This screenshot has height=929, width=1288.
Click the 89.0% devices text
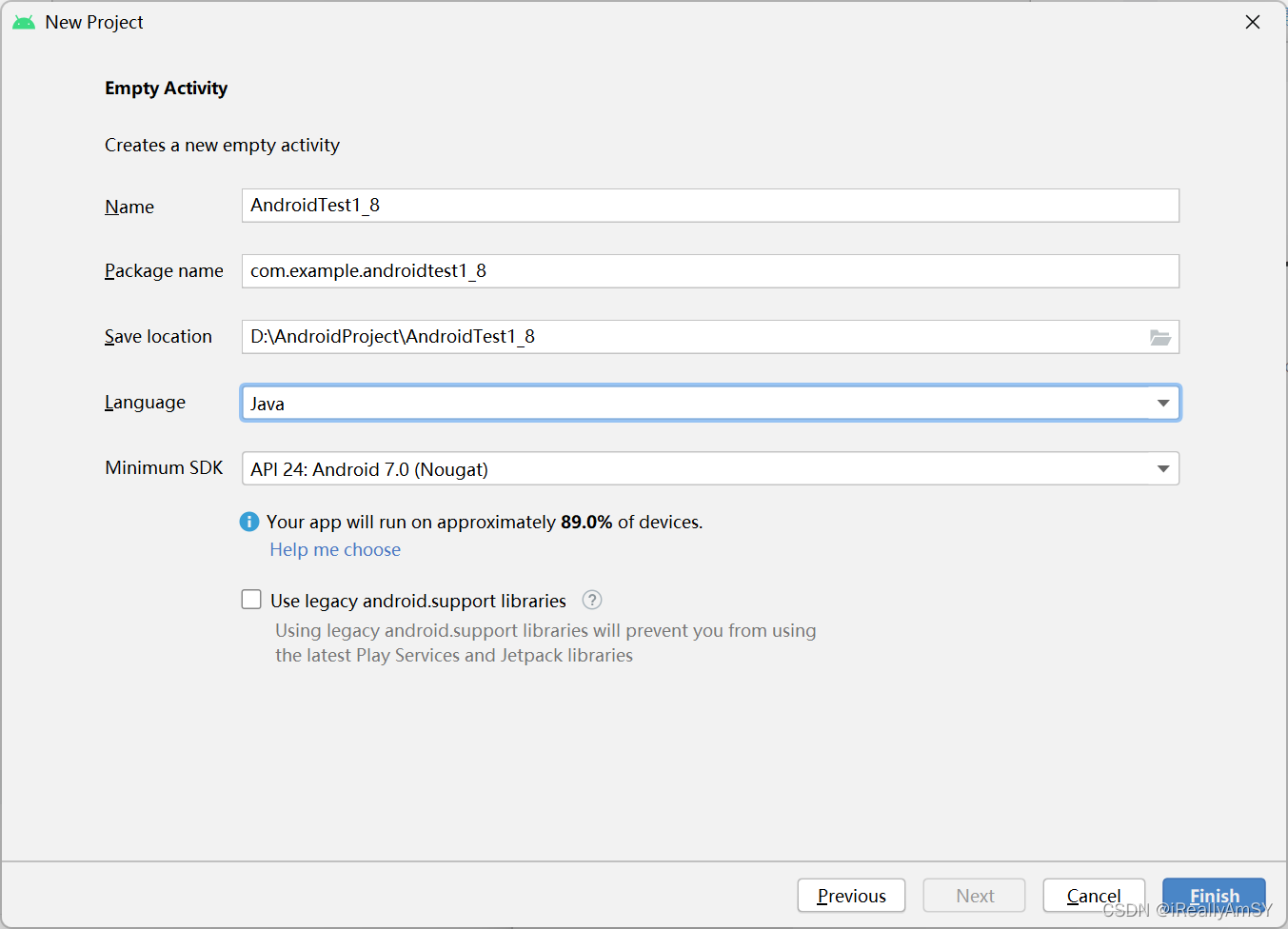tap(485, 522)
